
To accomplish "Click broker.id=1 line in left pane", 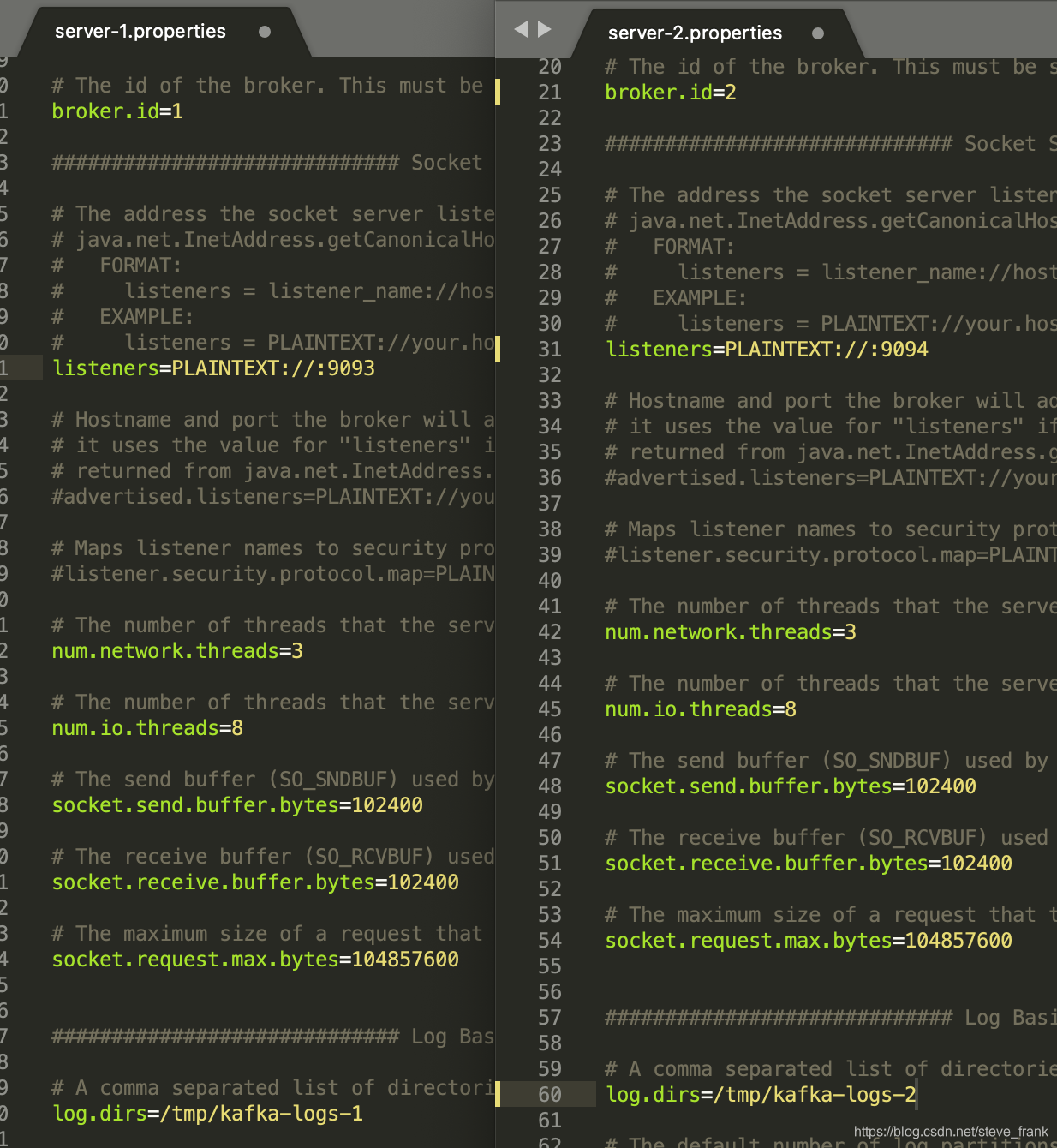I will tap(117, 111).
